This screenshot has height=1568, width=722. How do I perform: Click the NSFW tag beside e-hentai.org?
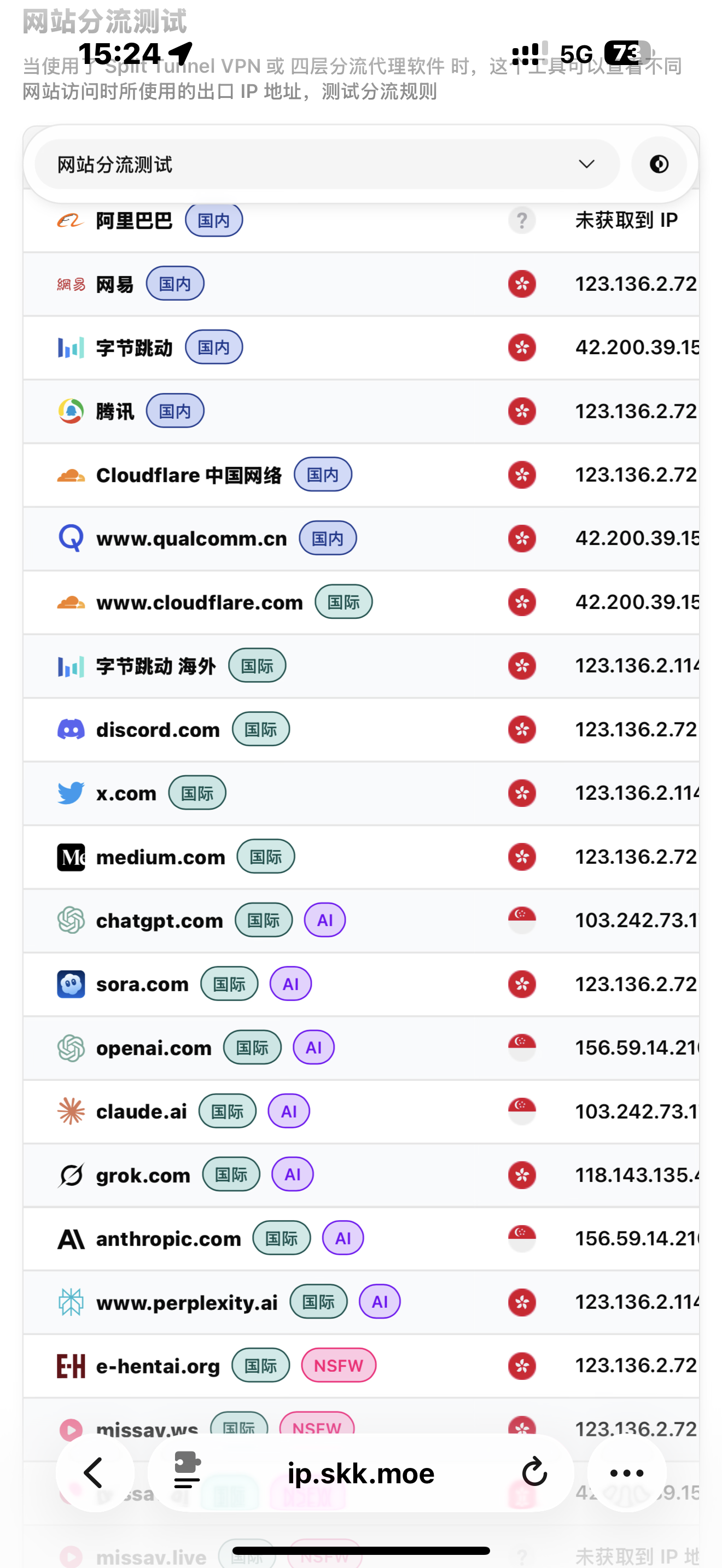point(339,1365)
